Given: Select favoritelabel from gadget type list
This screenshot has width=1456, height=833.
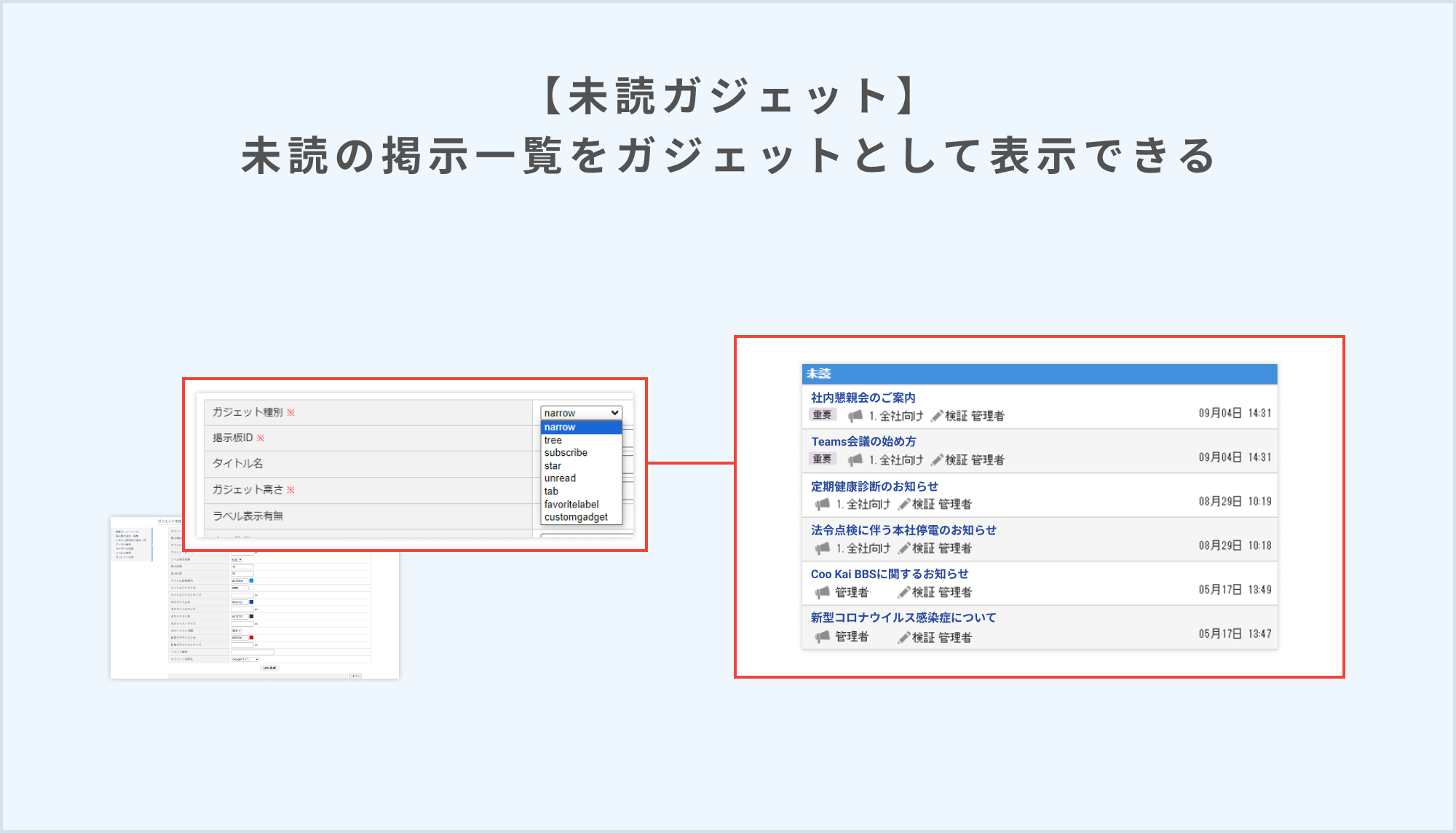Looking at the screenshot, I should coord(581,505).
